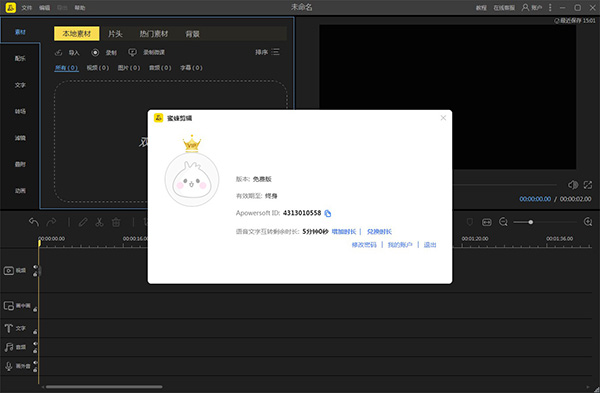
Task: Click the BeeCut logo in the title bar
Action: pyautogui.click(x=11, y=7)
